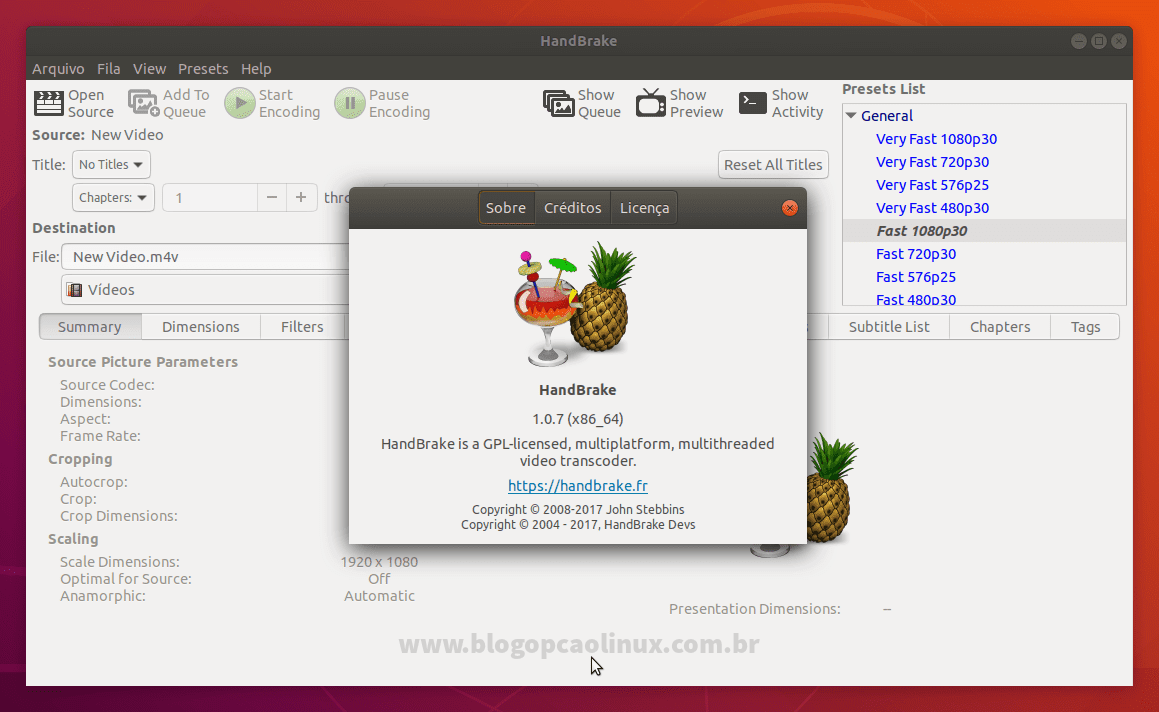Select the Summary tab
This screenshot has height=712, width=1159.
(90, 327)
